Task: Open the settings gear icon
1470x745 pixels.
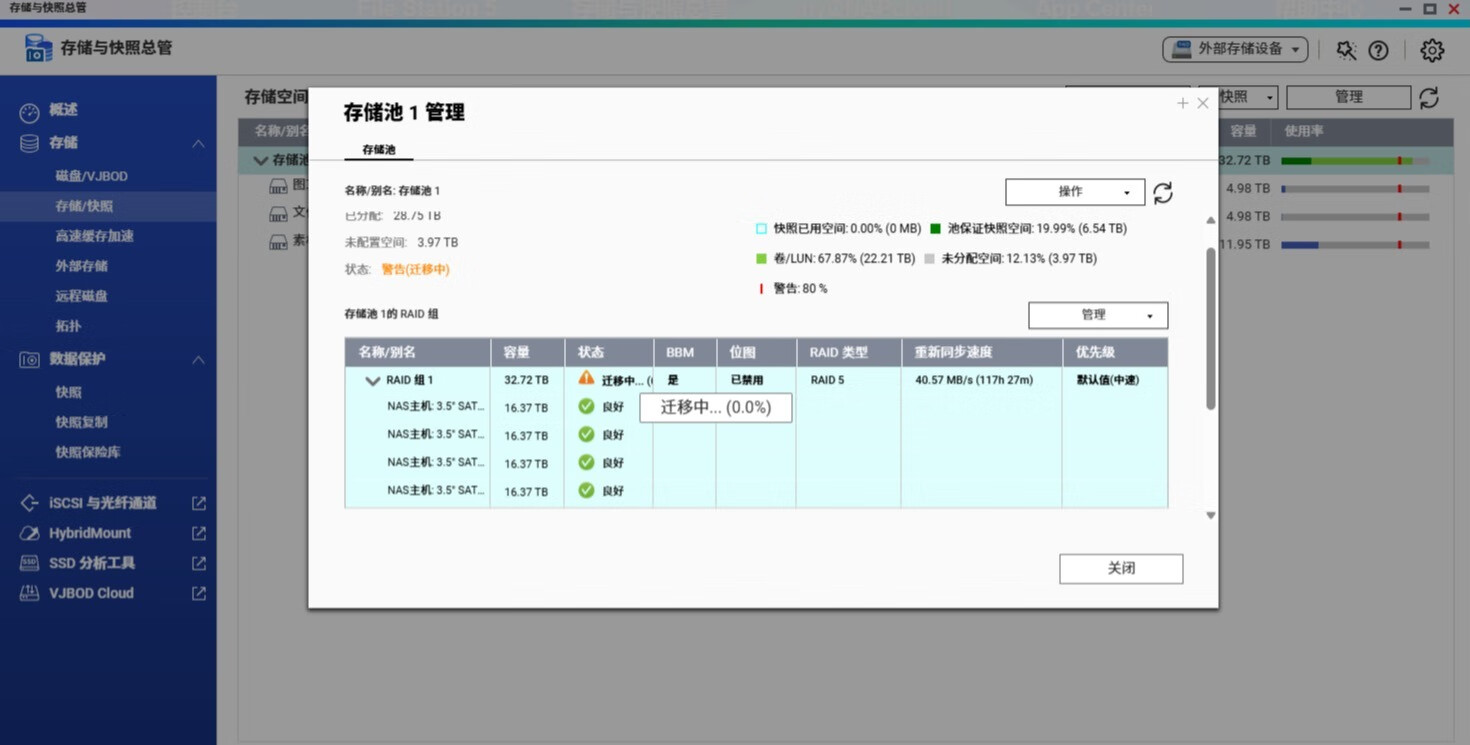Action: click(1432, 50)
